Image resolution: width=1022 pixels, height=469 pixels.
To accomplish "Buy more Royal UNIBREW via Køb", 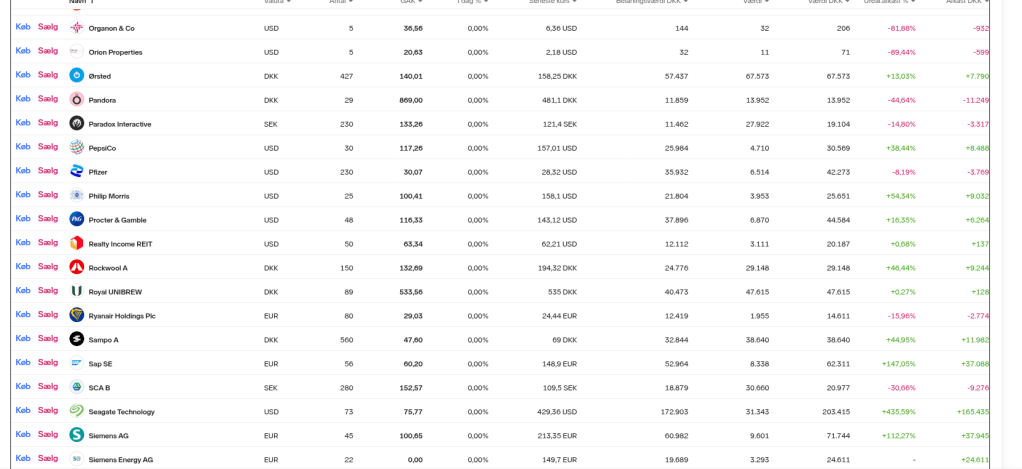I will 23,291.
